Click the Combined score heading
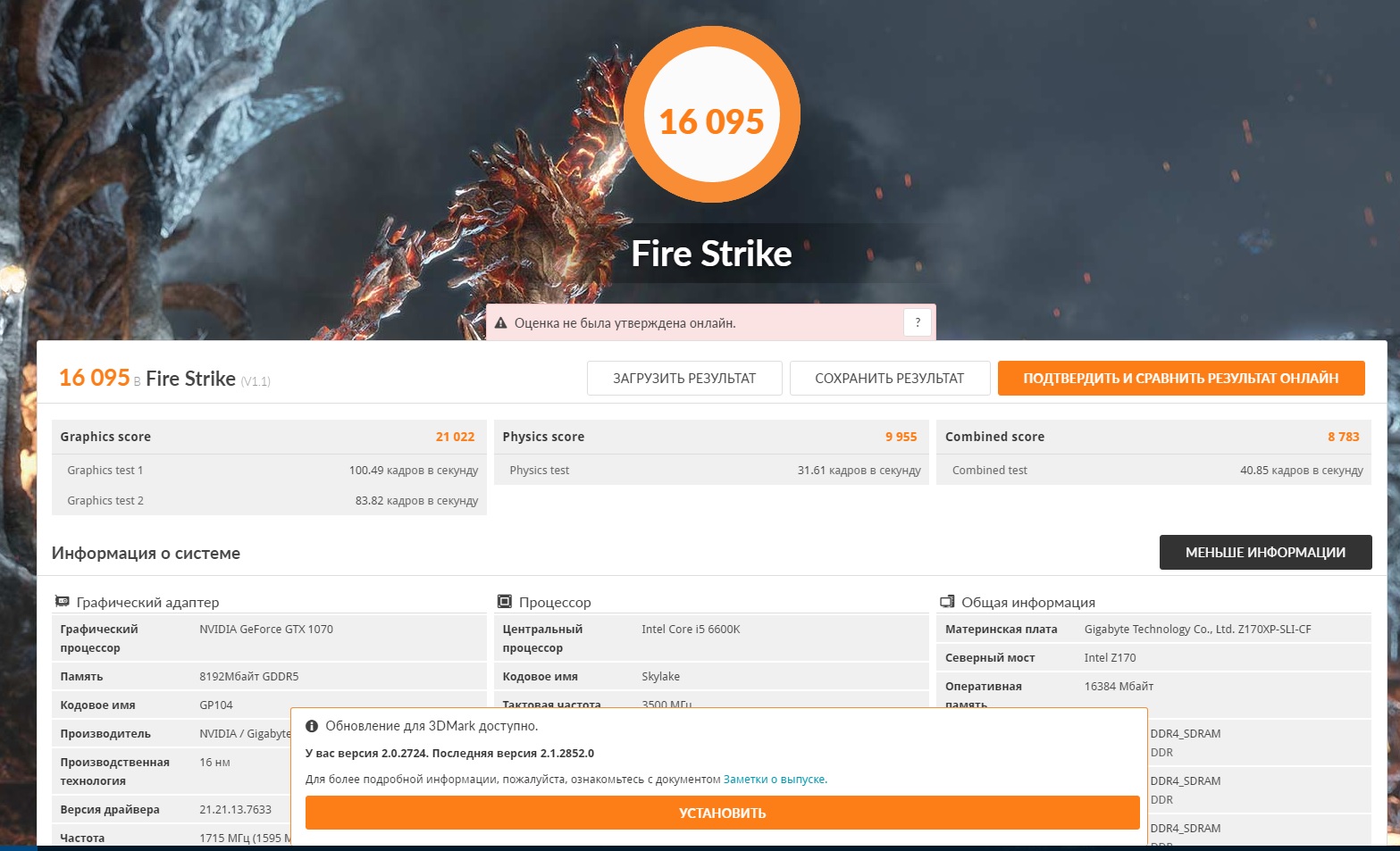Screen dimensions: 1400x851 click(x=994, y=437)
